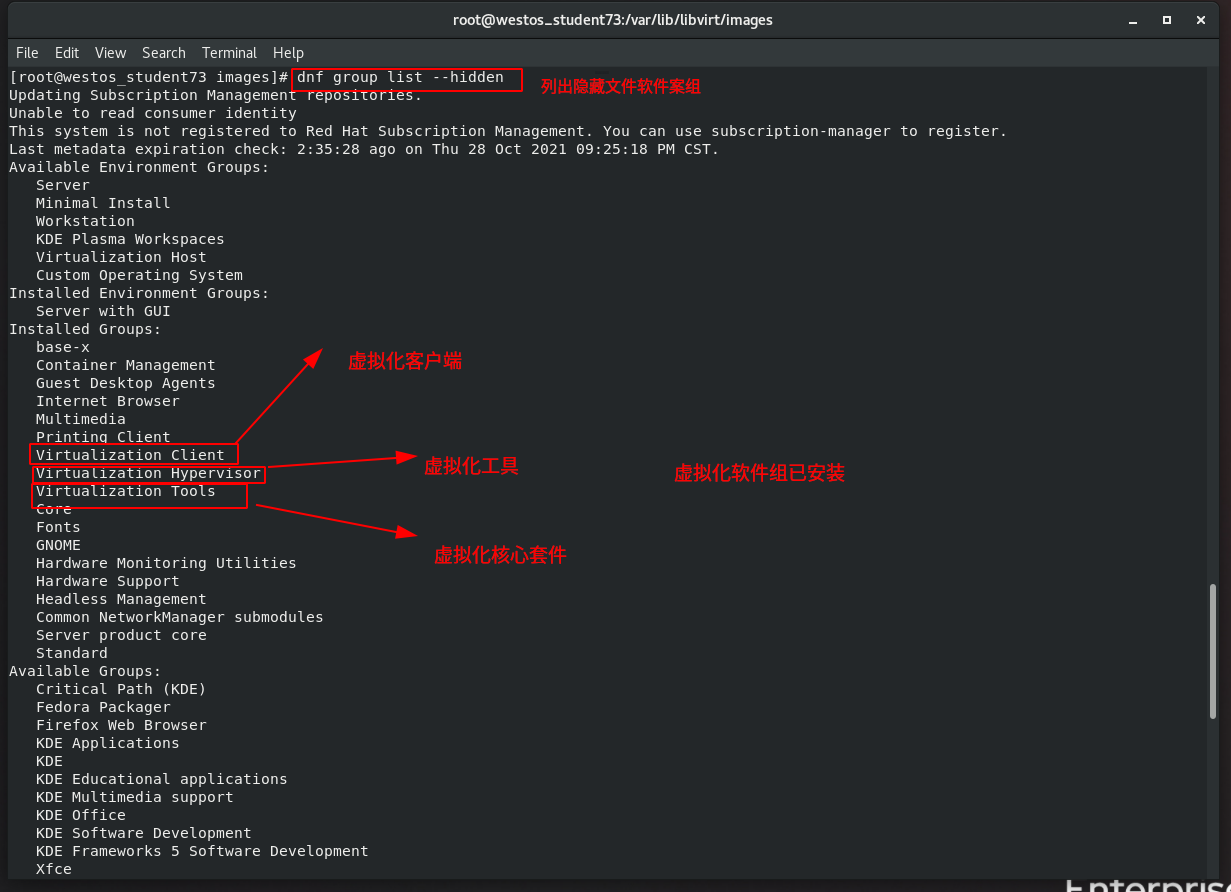Click the window title 'root@westos_student73'
1231x892 pixels.
[613, 20]
